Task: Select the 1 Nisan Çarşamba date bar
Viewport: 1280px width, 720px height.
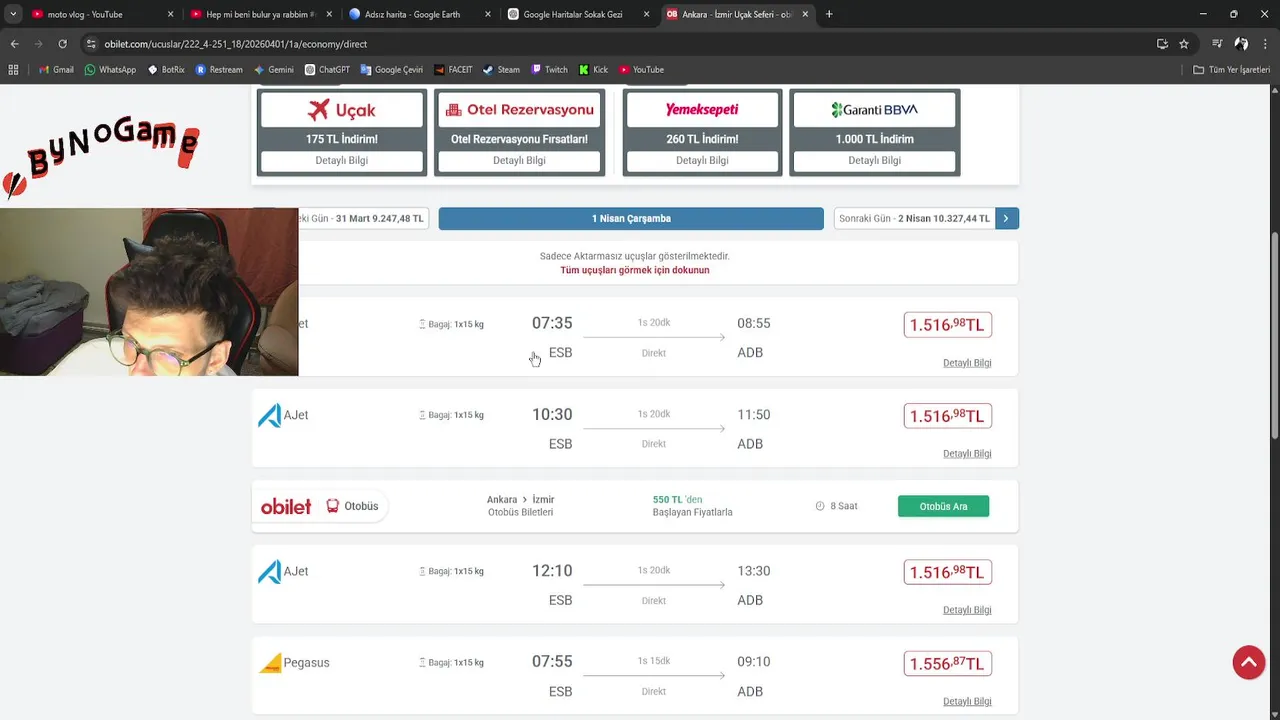Action: (x=631, y=218)
